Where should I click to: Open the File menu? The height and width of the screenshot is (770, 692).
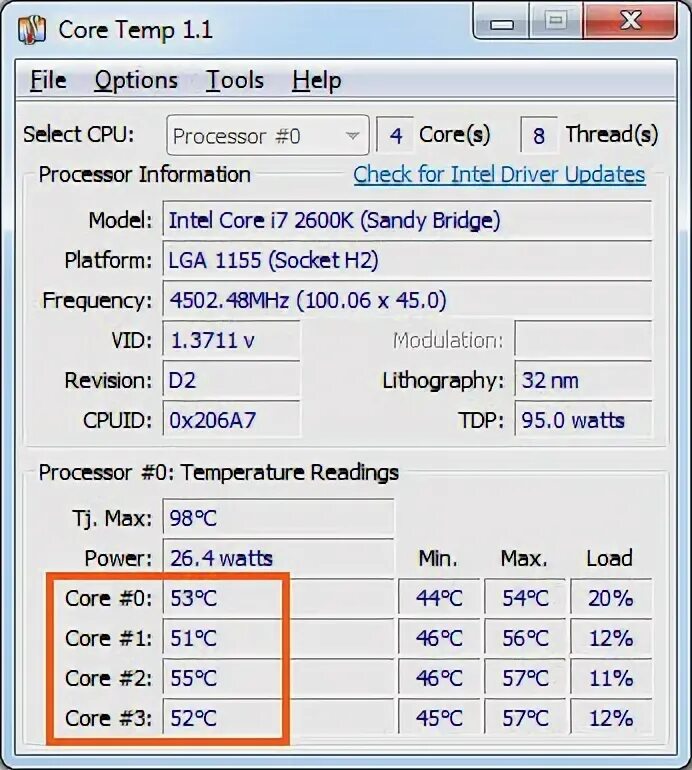(48, 81)
